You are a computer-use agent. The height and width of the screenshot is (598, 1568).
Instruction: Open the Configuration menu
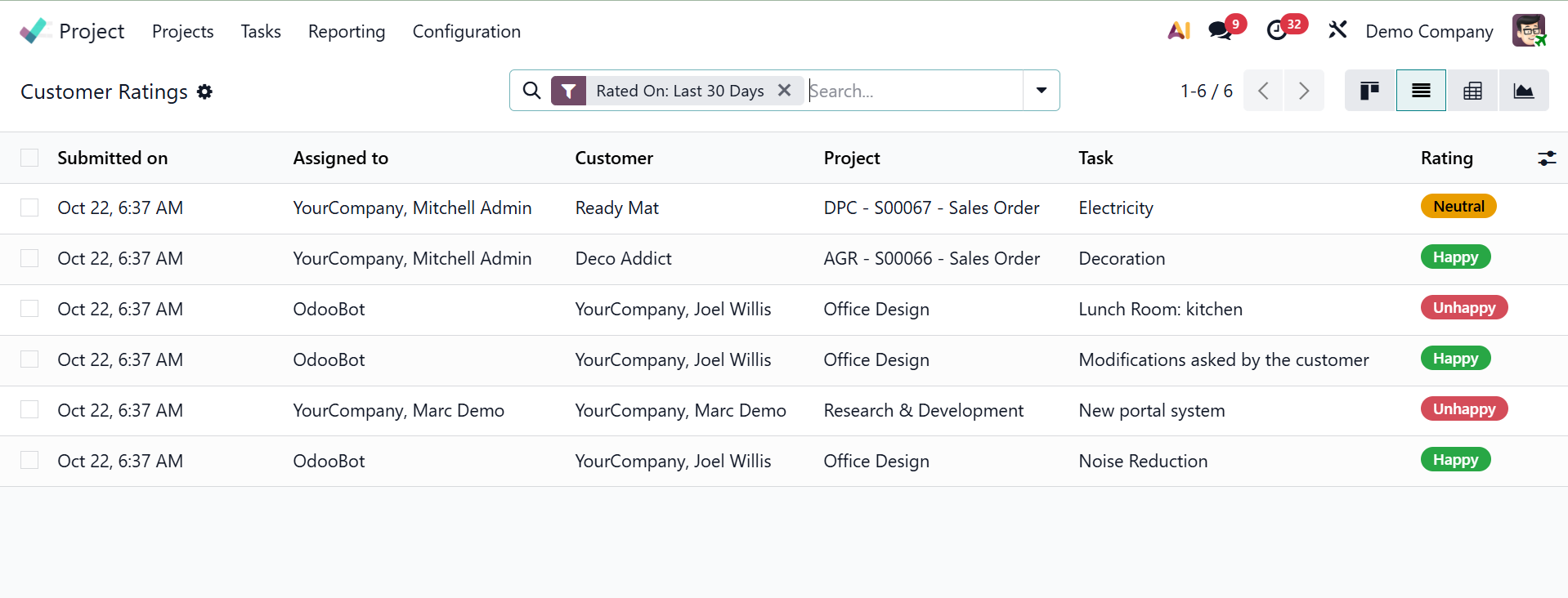[466, 31]
